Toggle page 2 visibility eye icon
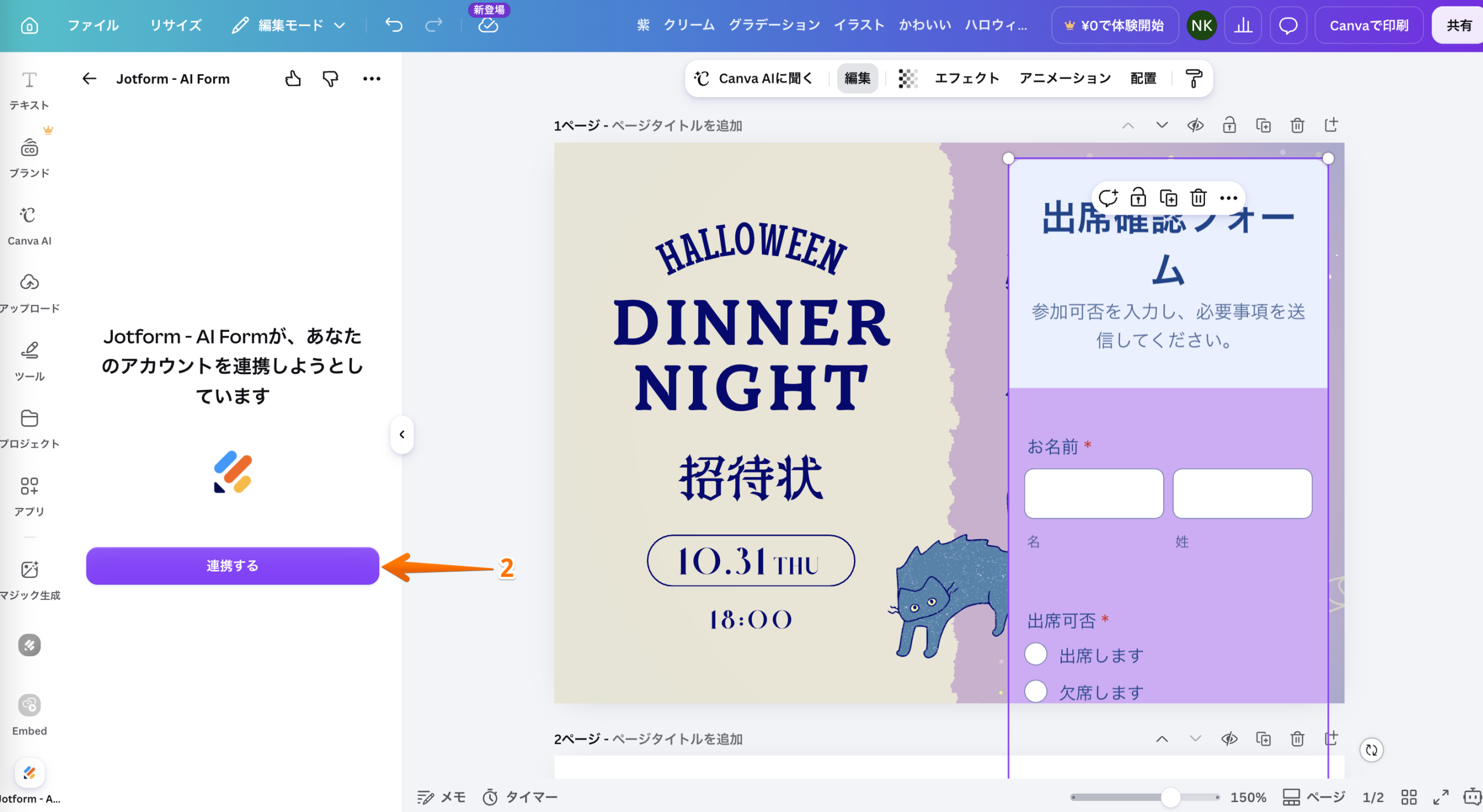1483x812 pixels. 1229,739
